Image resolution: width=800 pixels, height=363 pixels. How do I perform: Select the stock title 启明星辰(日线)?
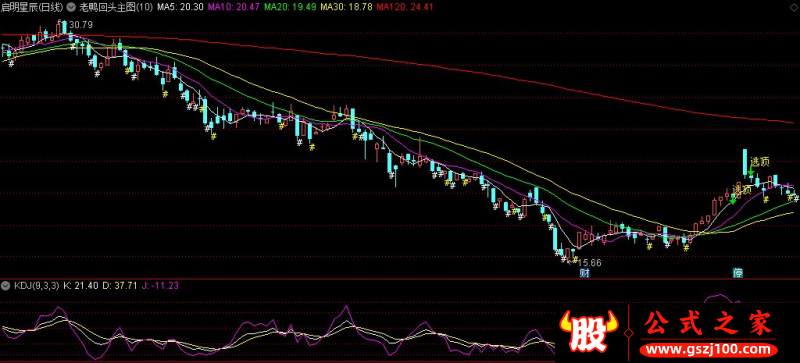point(33,8)
